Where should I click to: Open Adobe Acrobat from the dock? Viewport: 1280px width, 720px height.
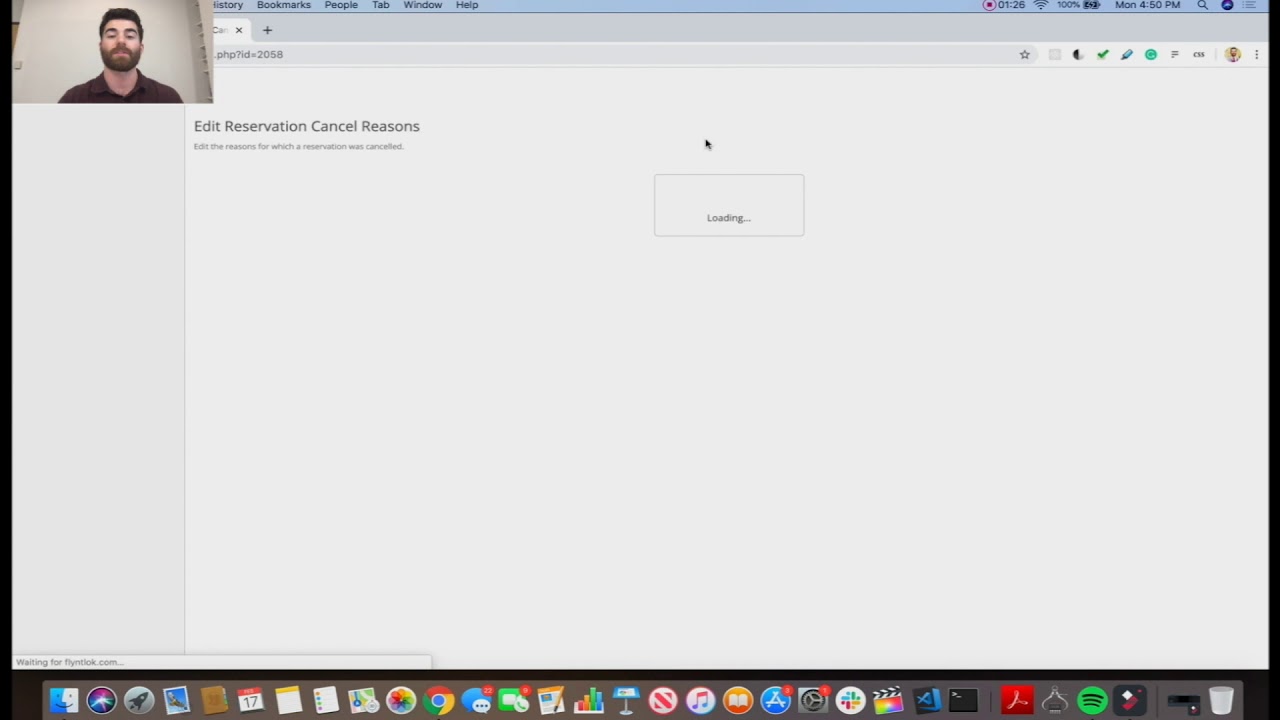point(1016,700)
